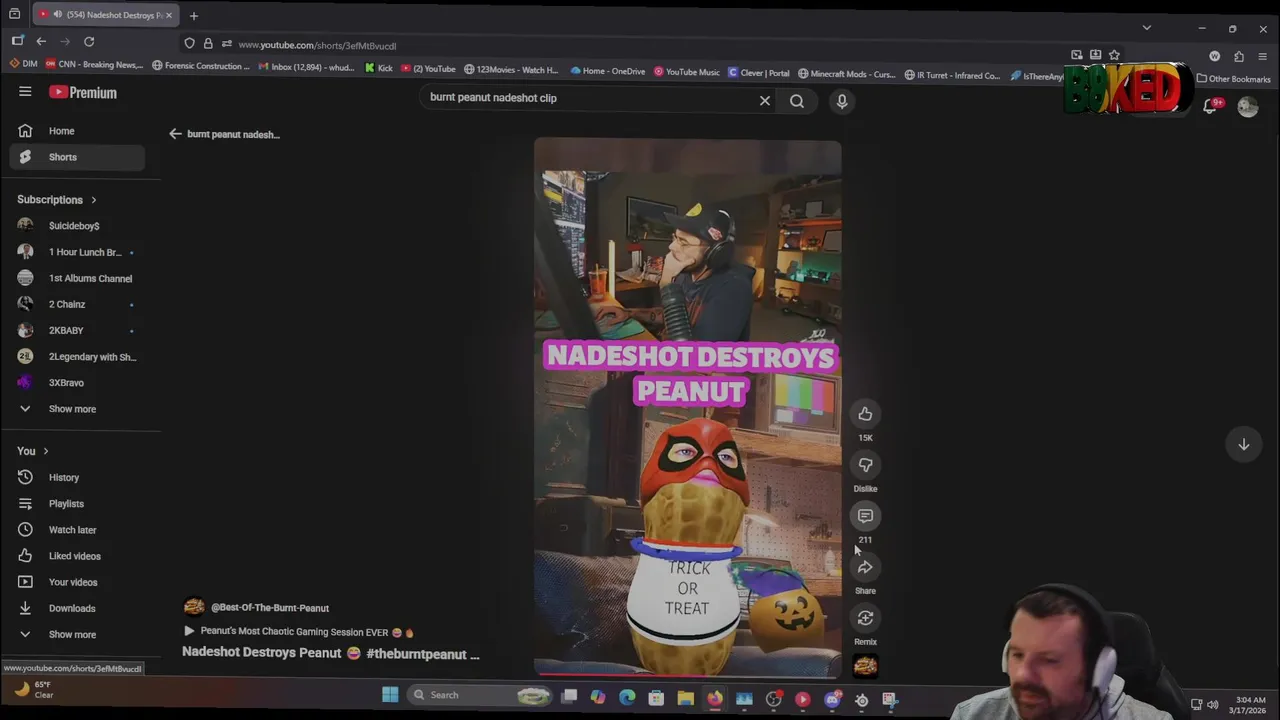Image resolution: width=1280 pixels, height=720 pixels.
Task: Open the account avatar menu
Action: click(1248, 106)
